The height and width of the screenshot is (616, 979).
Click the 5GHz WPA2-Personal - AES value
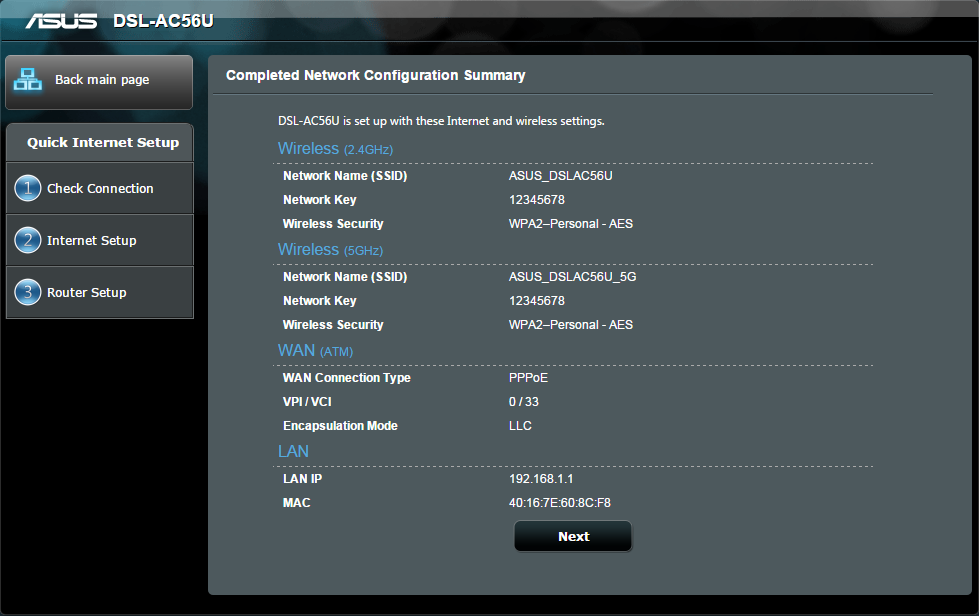coord(571,325)
